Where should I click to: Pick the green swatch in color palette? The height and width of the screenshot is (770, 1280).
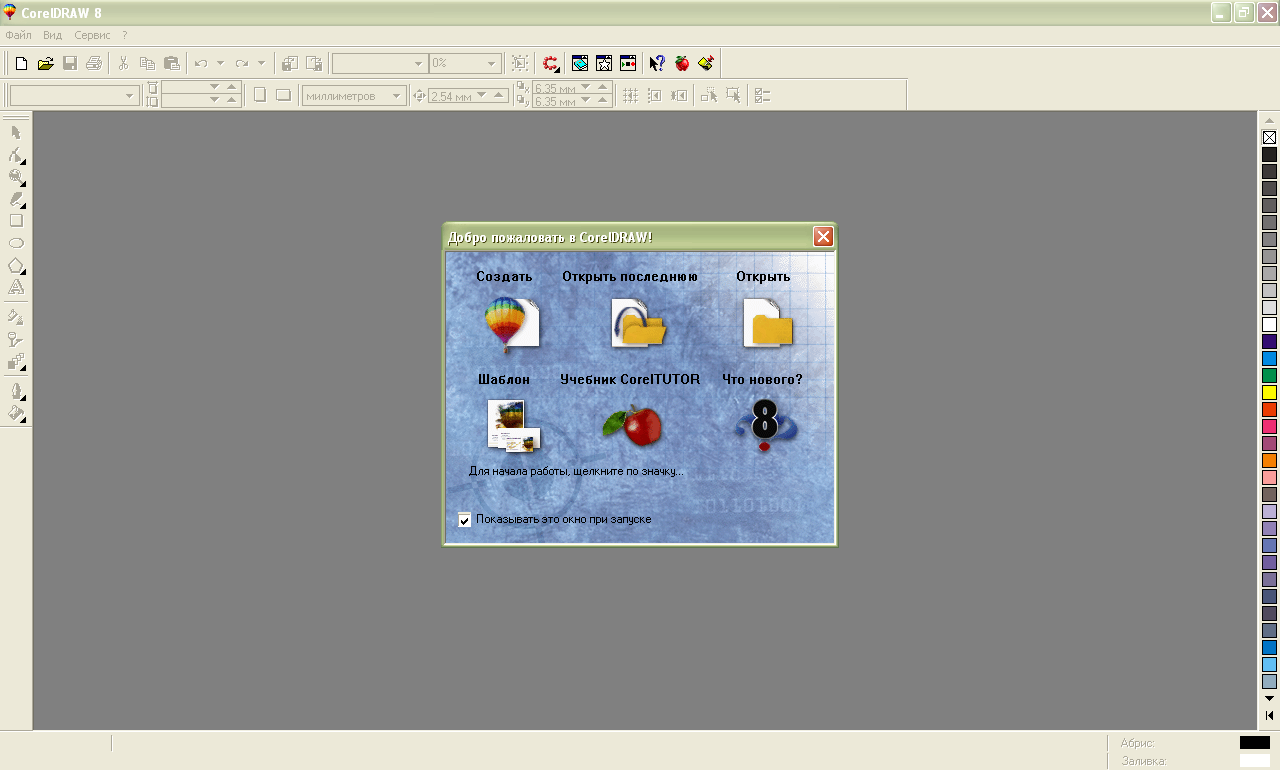click(1269, 375)
